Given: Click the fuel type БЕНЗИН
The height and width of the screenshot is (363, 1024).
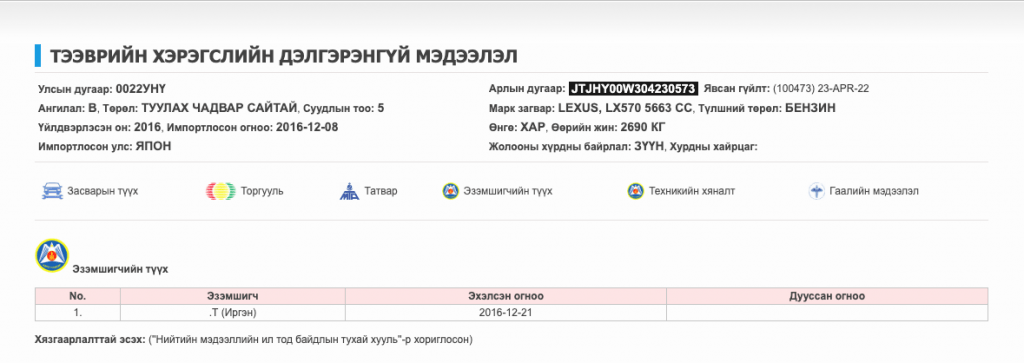Looking at the screenshot, I should [810, 108].
